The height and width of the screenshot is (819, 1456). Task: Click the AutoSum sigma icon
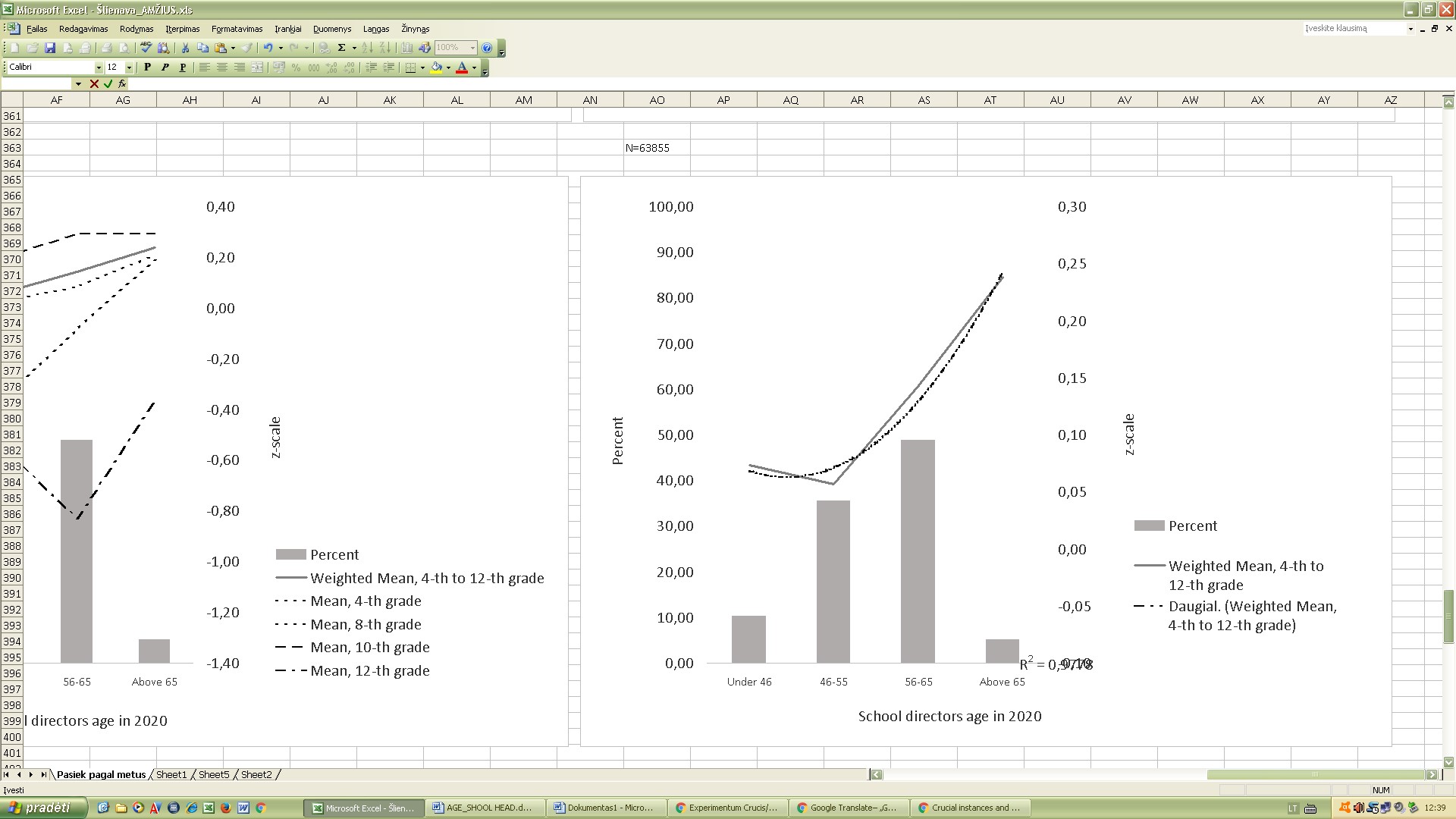pos(342,48)
